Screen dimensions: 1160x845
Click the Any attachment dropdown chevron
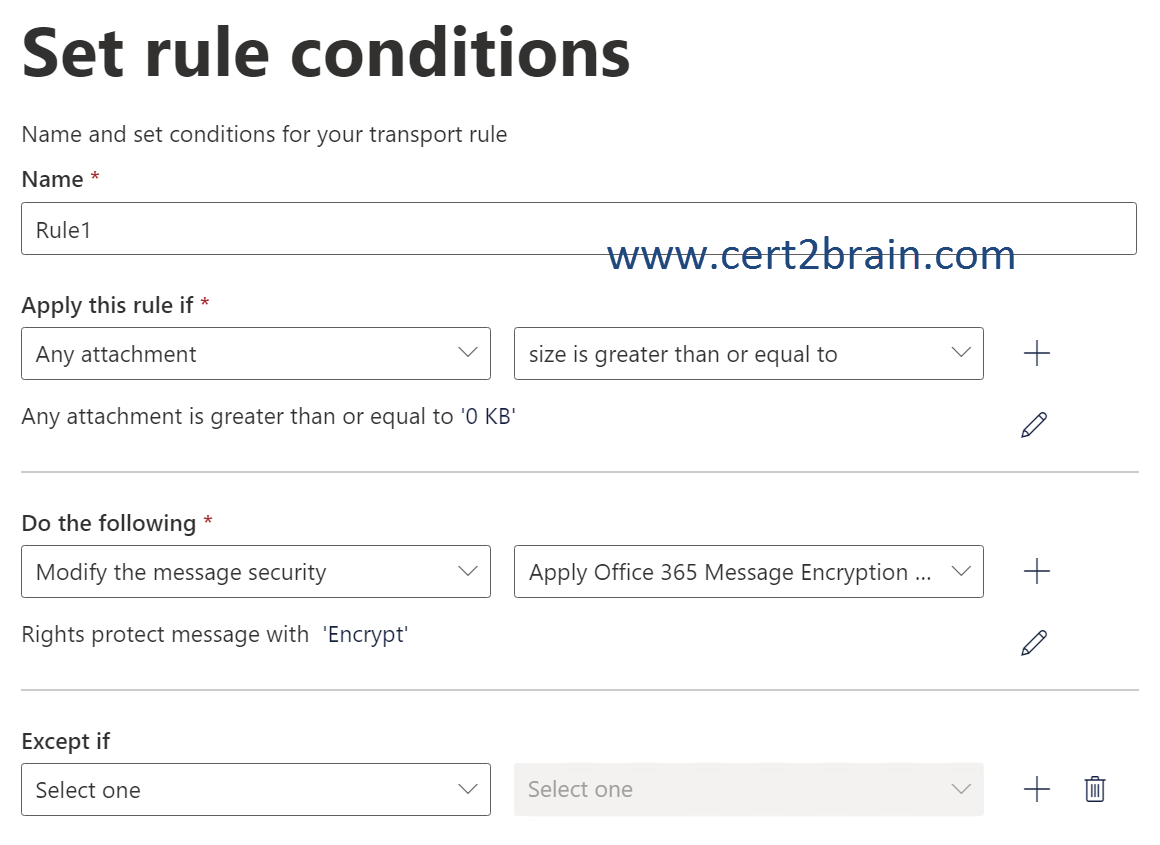click(468, 353)
